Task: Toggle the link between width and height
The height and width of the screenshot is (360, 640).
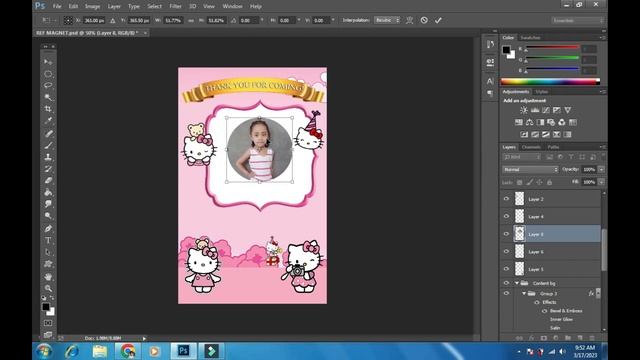Action: click(x=191, y=20)
